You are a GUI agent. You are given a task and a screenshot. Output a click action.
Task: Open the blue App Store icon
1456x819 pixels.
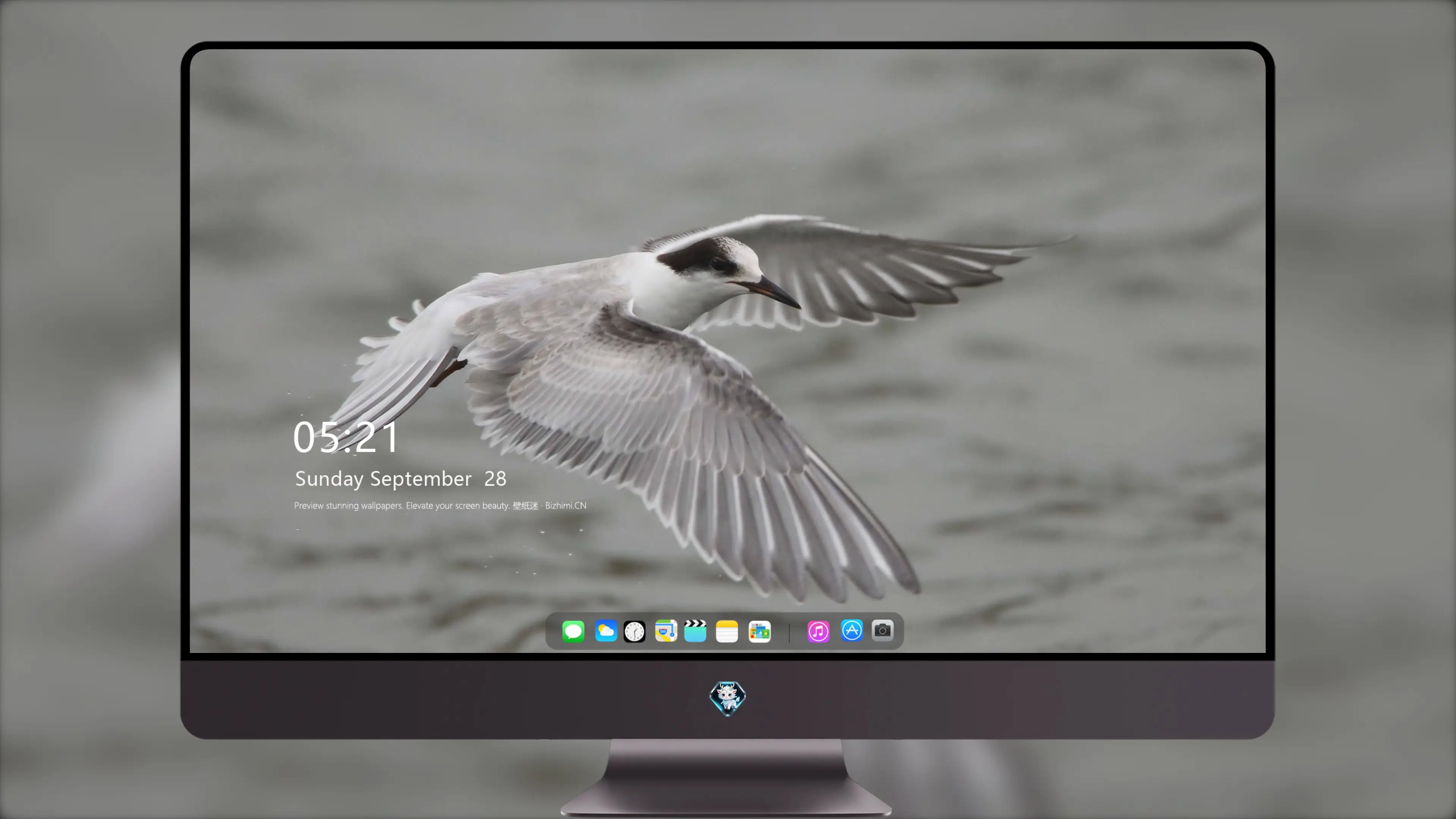(851, 630)
